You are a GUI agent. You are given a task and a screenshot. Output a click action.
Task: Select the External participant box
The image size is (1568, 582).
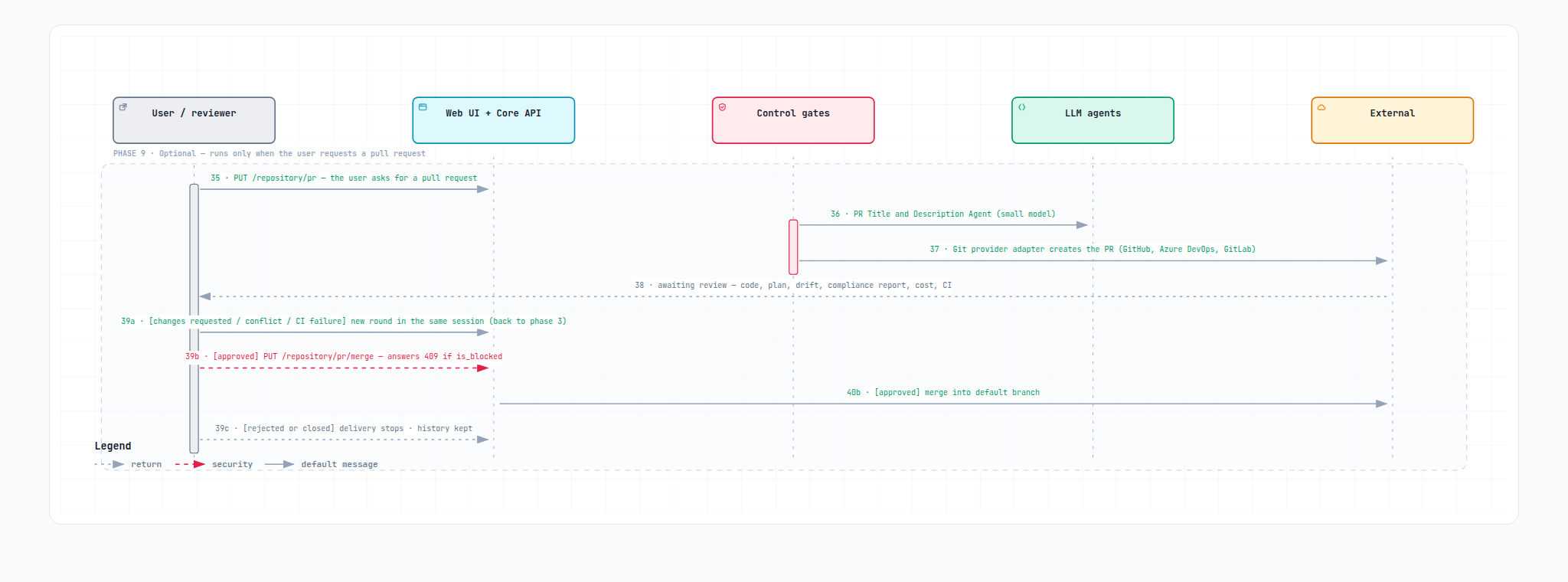point(1392,120)
